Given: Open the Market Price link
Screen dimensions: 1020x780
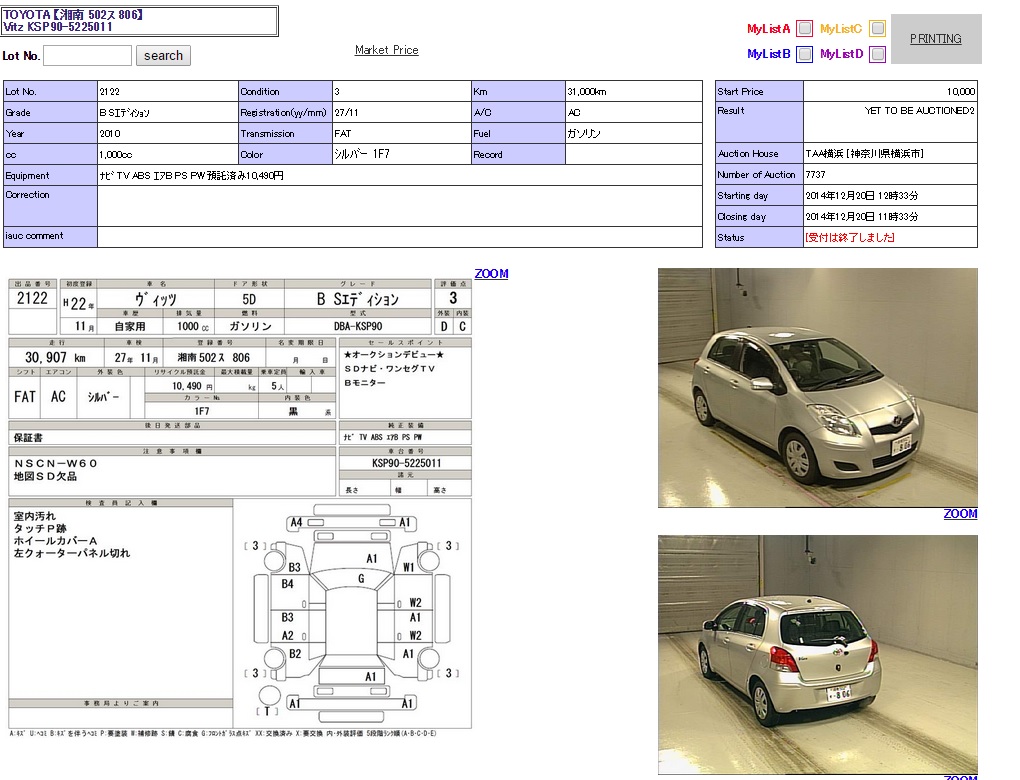Looking at the screenshot, I should click(386, 50).
